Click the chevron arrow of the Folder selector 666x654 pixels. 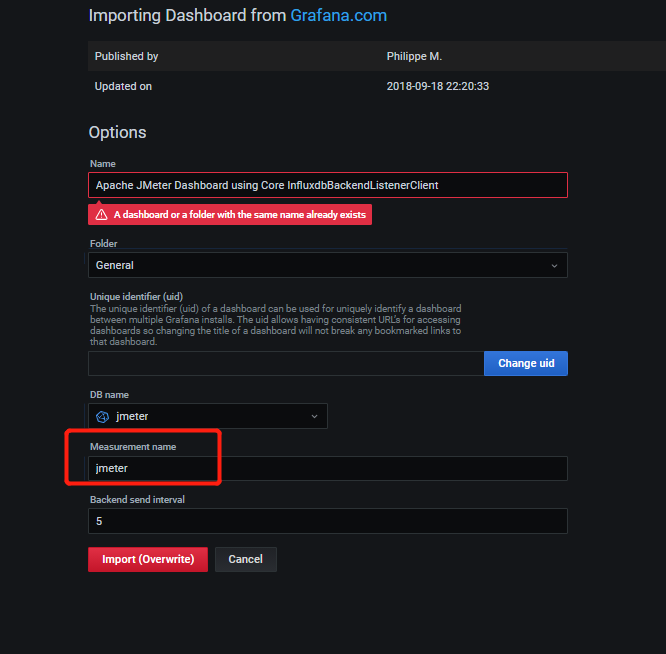(554, 265)
